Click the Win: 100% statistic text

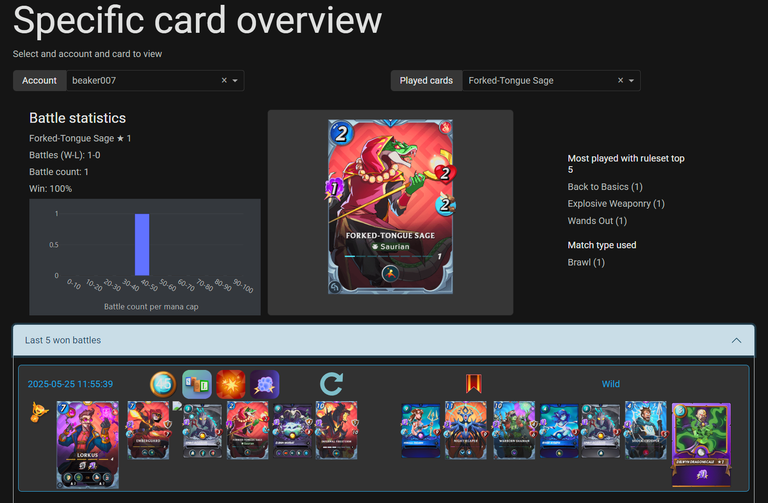click(x=50, y=189)
